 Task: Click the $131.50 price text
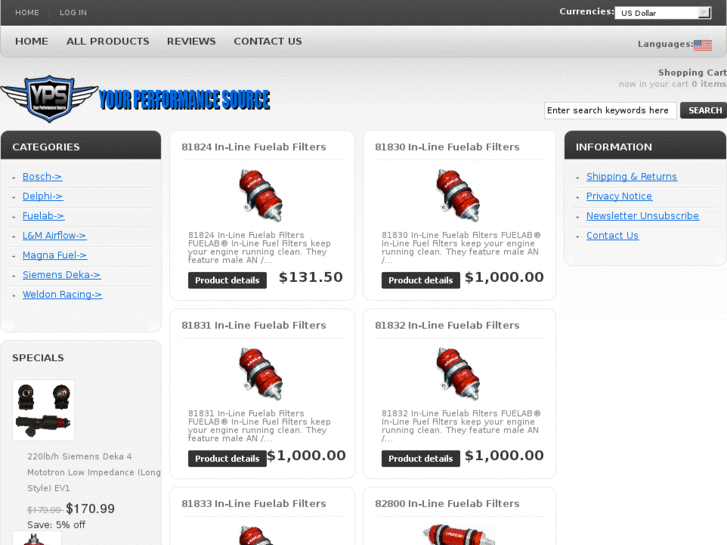(311, 277)
